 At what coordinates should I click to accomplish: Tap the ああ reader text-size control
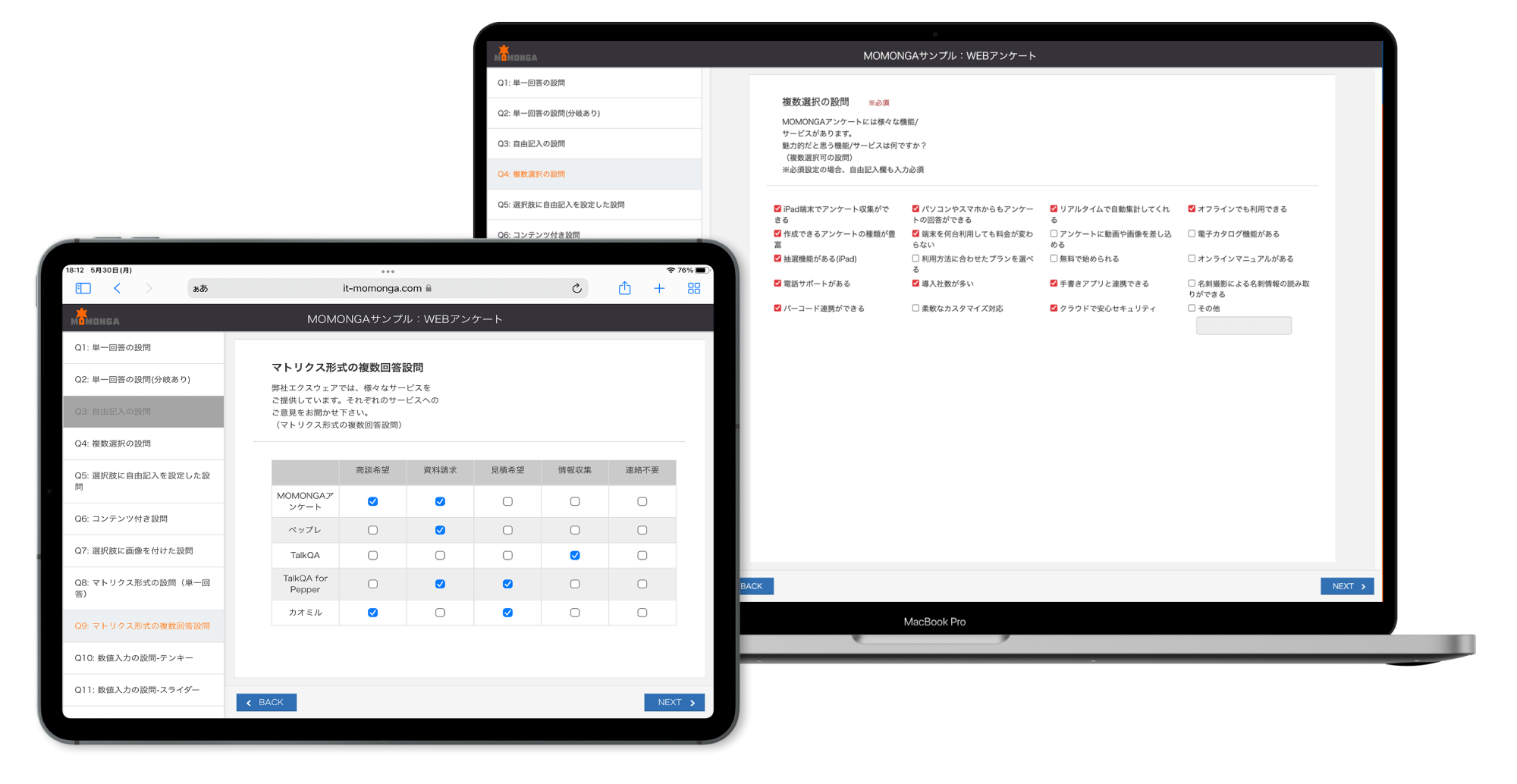tap(200, 288)
